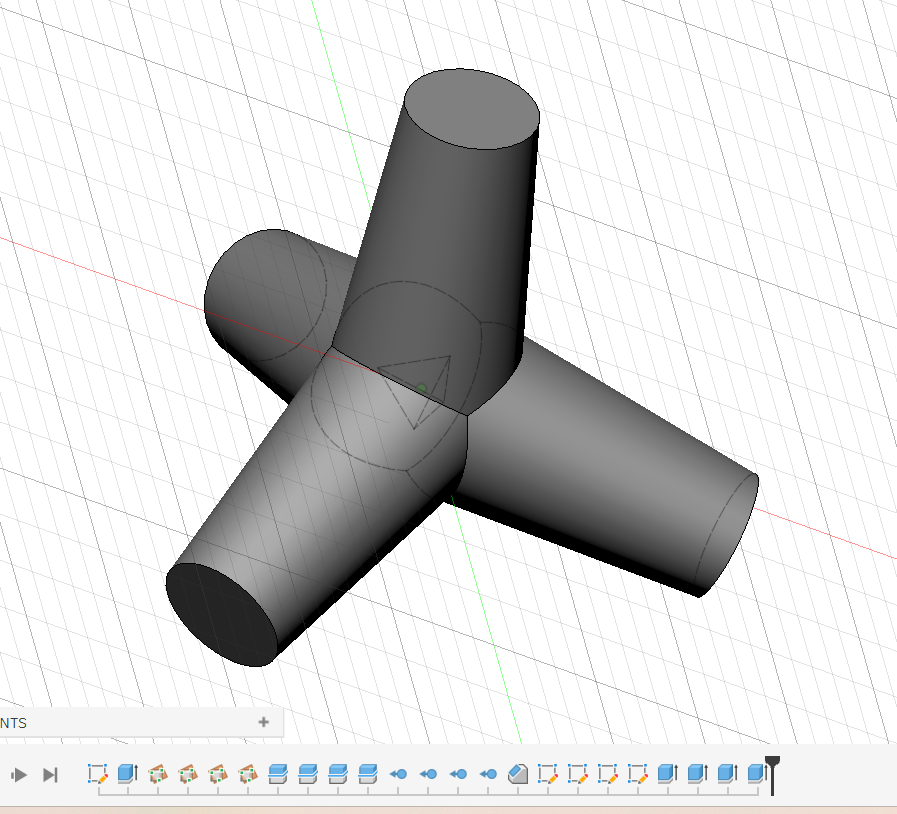Select the second arrow-and-dot point feature

tap(428, 774)
